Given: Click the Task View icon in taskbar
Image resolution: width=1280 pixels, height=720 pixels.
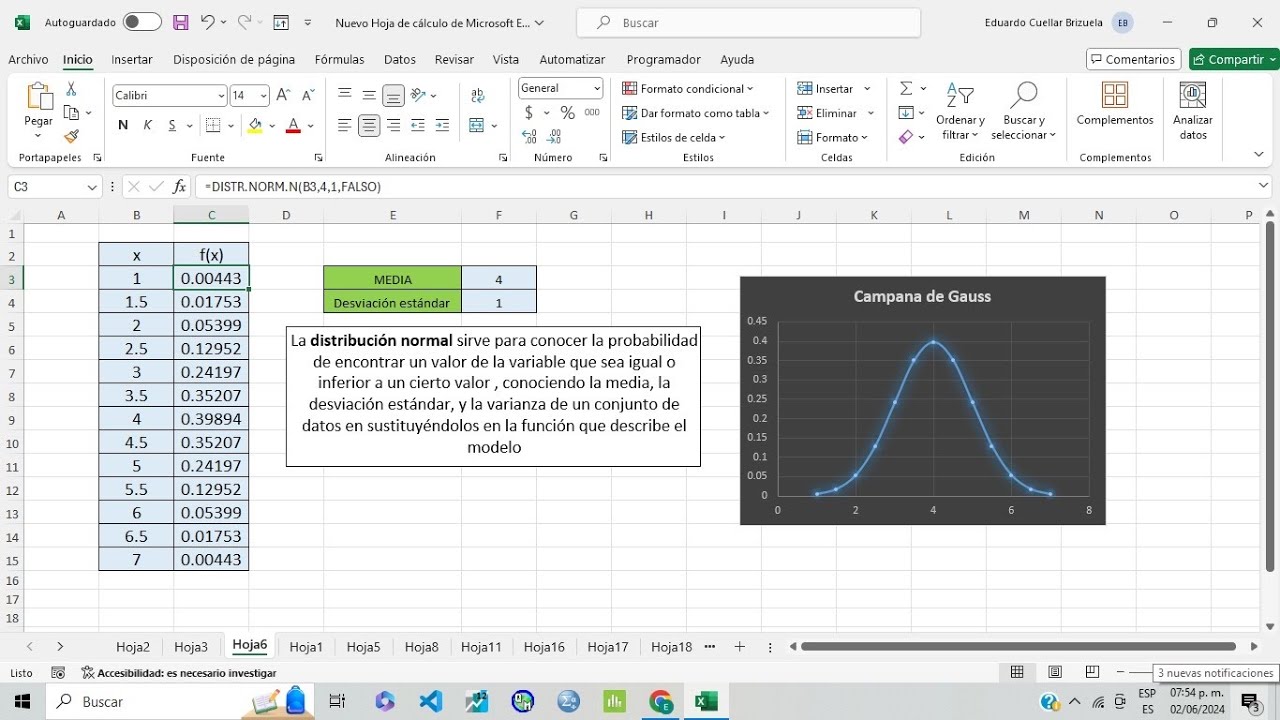Looking at the screenshot, I should click(x=337, y=701).
